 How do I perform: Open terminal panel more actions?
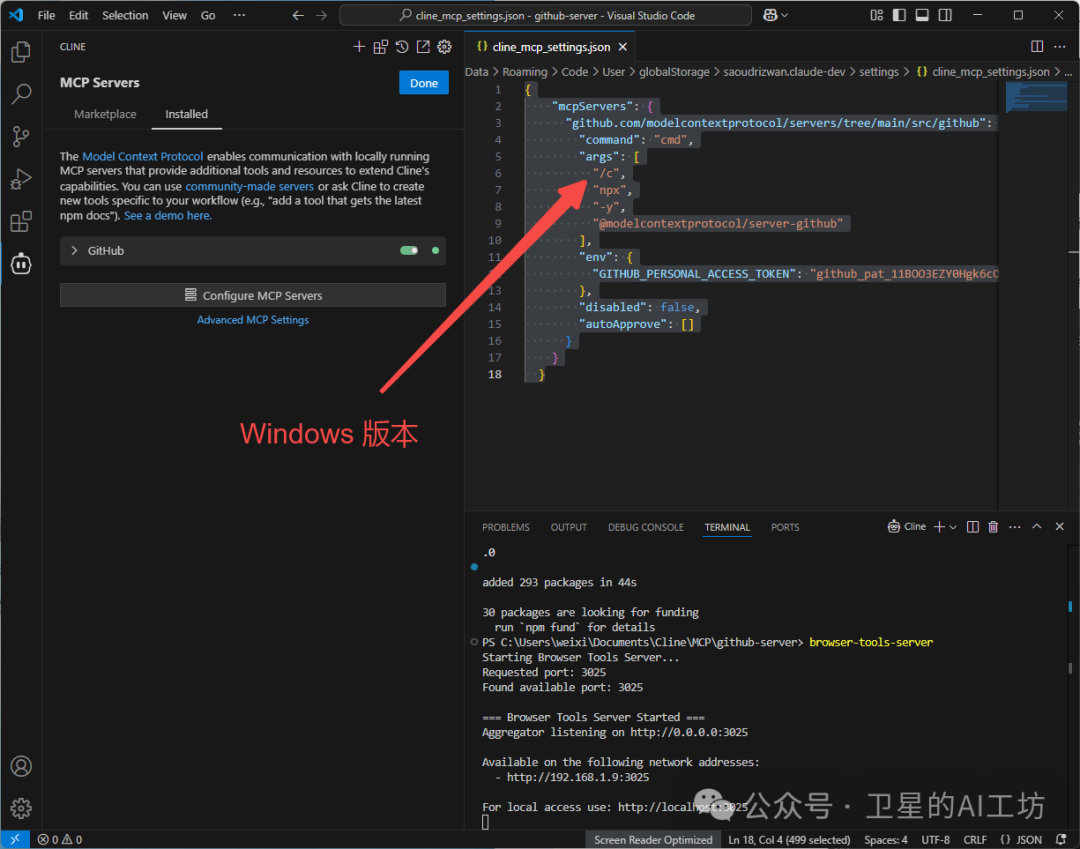(1015, 527)
